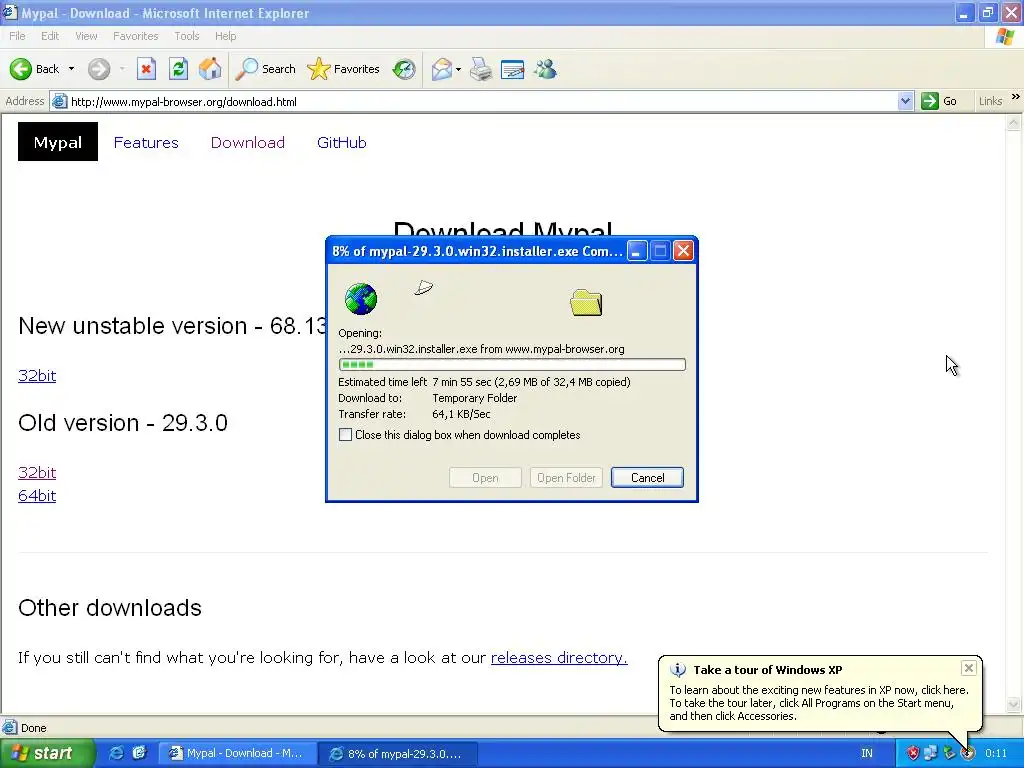Click the Windows flag logo icon

point(1004,37)
